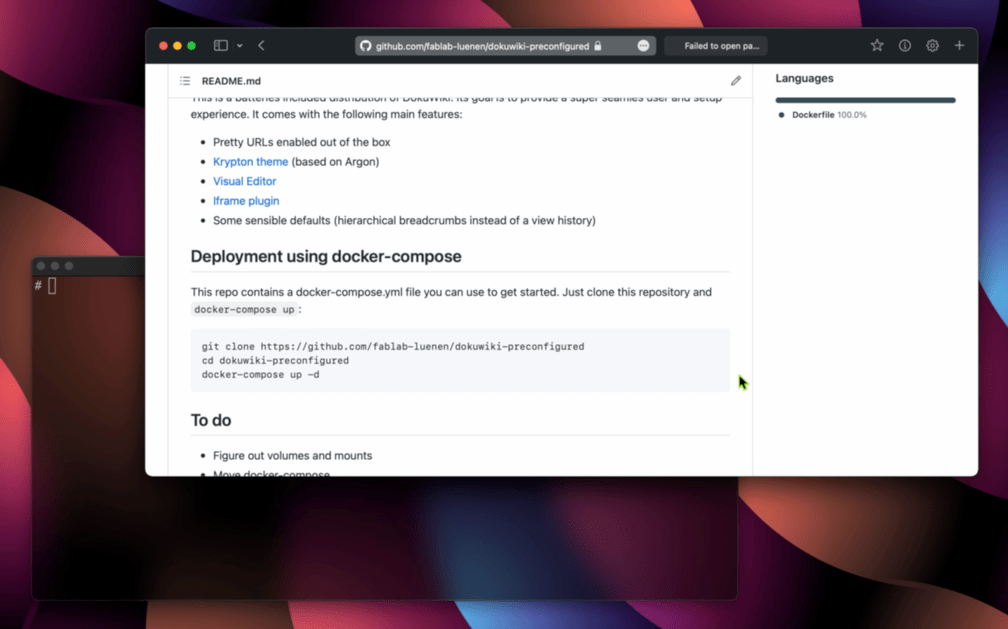Click the Dockerfile color dot
The height and width of the screenshot is (629, 1008).
click(781, 115)
